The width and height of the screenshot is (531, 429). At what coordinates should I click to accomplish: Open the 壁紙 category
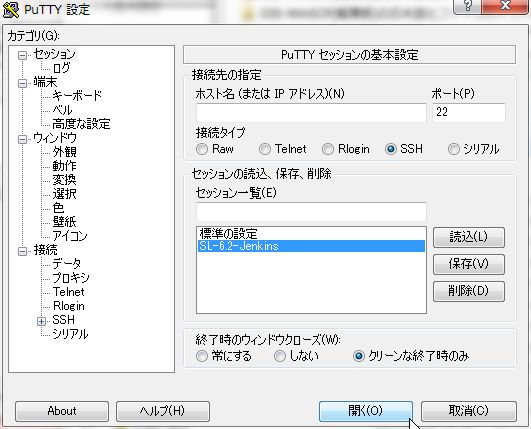point(64,222)
